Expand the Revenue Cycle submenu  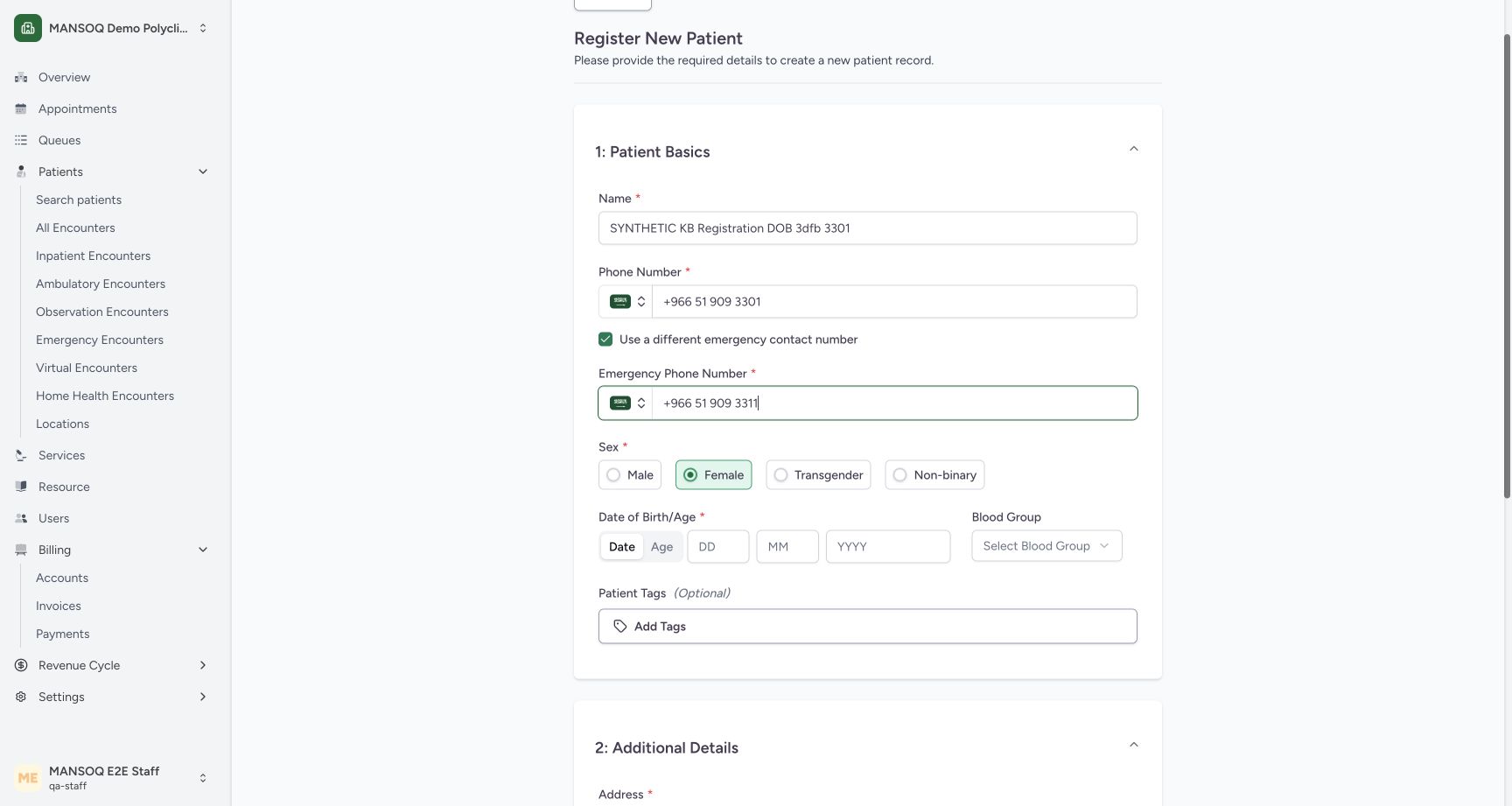(203, 665)
